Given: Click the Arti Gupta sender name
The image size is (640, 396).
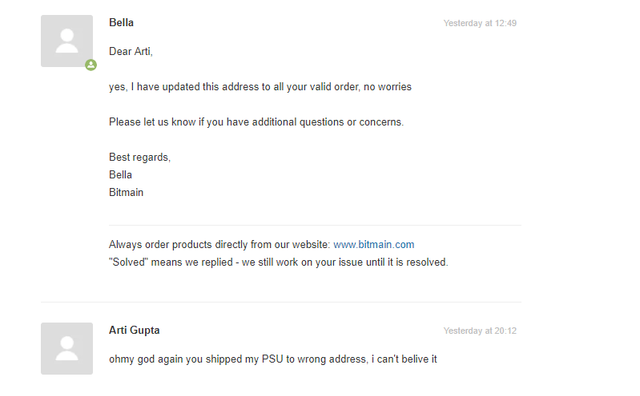Looking at the screenshot, I should [x=134, y=330].
